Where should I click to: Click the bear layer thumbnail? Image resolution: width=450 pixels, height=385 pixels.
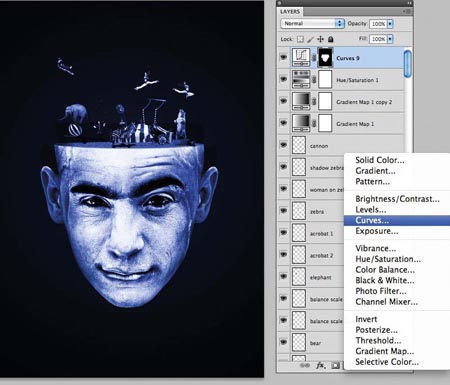pos(299,343)
